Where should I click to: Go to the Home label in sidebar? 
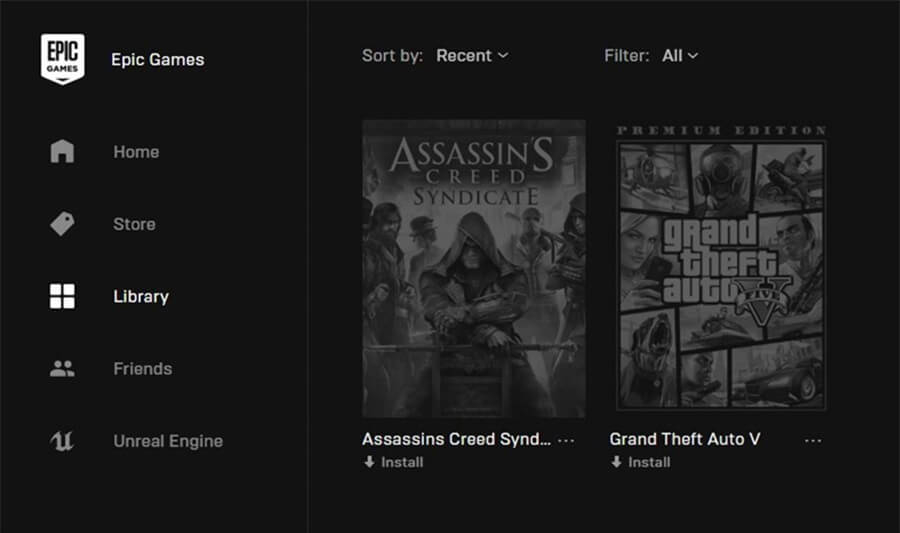pos(136,152)
